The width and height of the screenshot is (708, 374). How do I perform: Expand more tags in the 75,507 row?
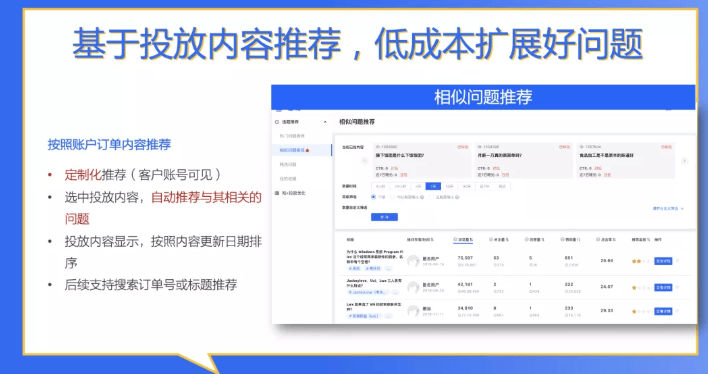coord(388,269)
